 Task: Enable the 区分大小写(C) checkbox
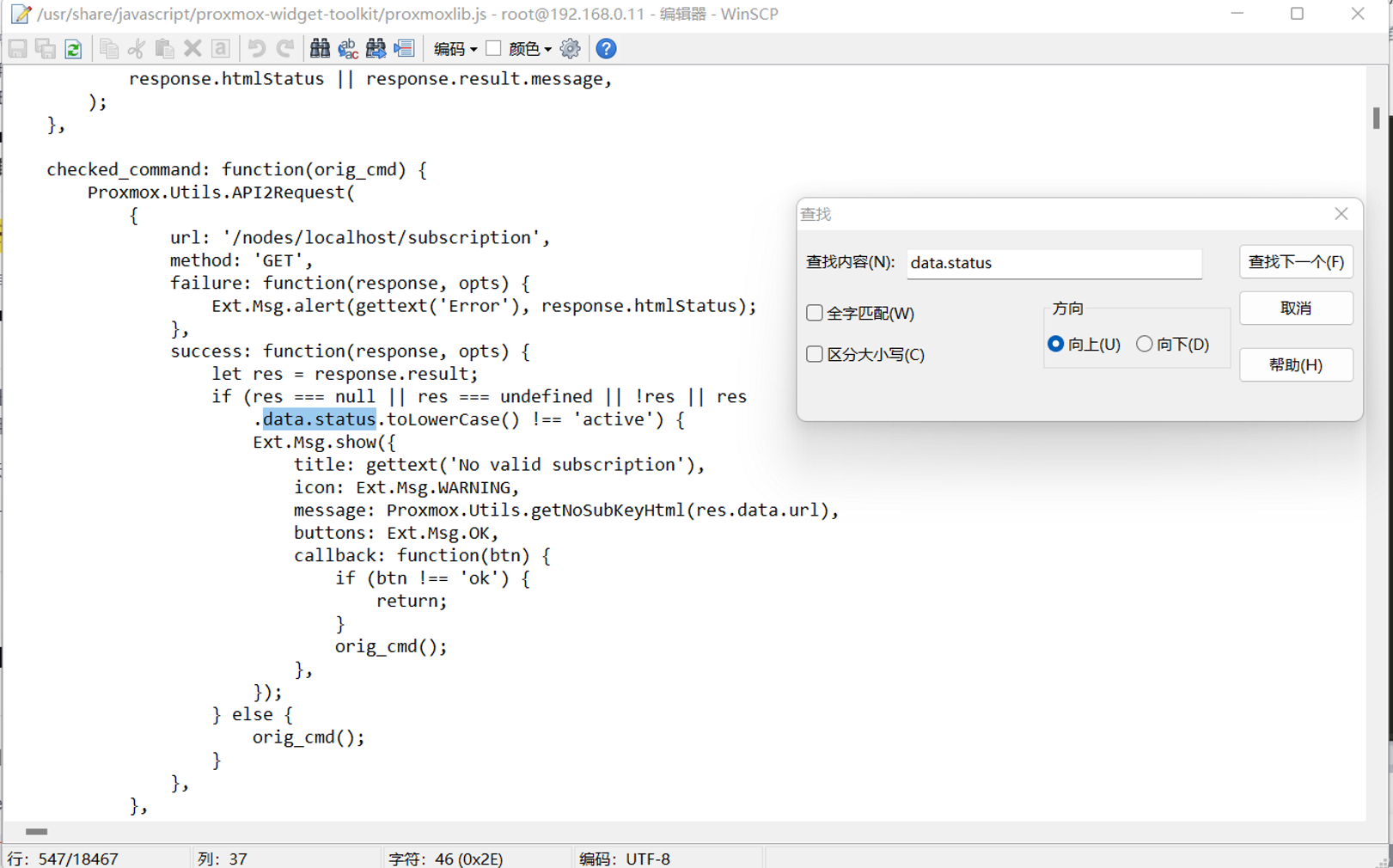coord(815,354)
